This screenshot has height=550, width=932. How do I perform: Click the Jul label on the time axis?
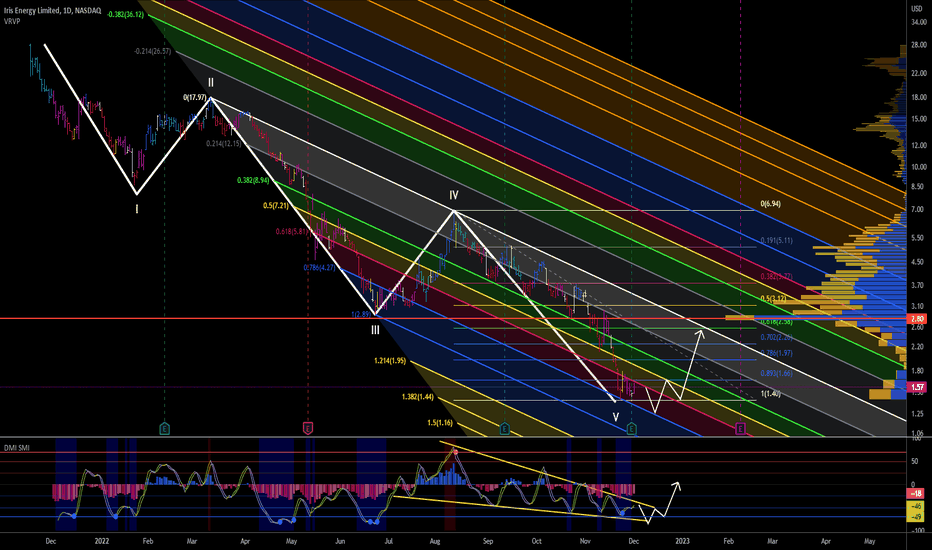(388, 541)
